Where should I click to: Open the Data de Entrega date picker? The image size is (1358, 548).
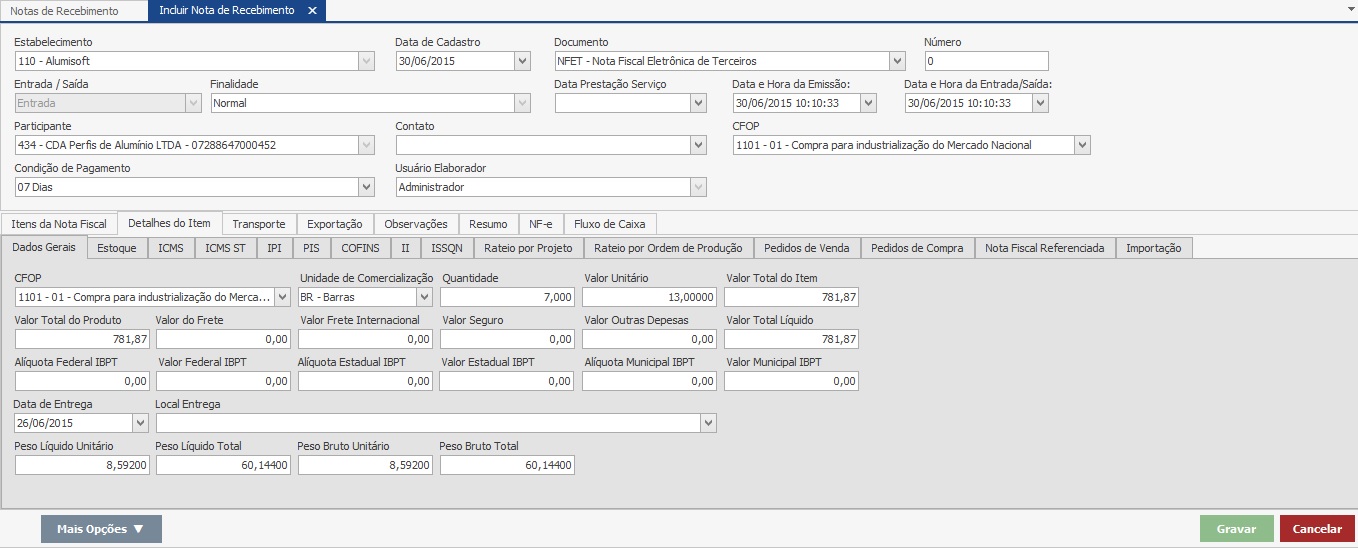pyautogui.click(x=140, y=423)
